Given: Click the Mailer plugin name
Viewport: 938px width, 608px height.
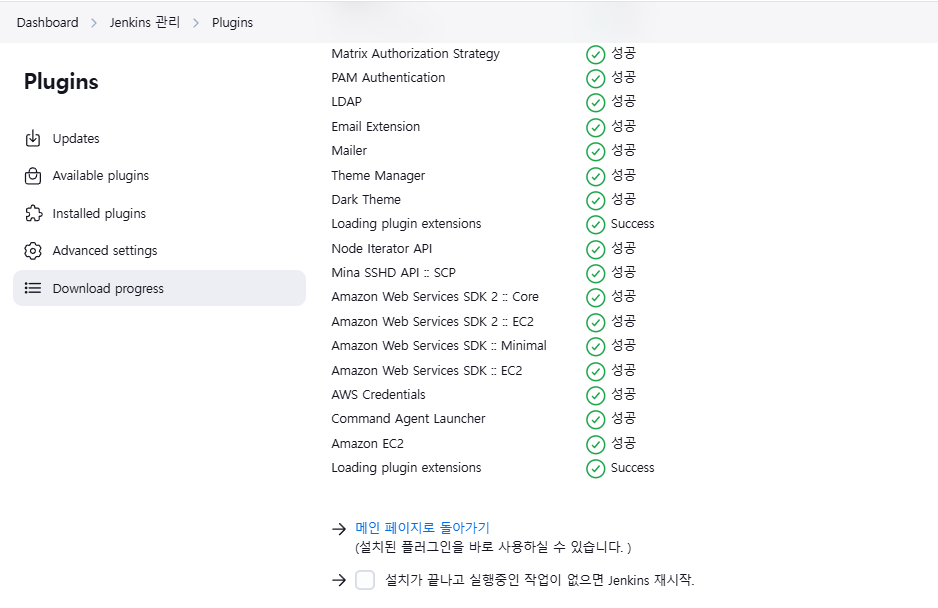Looking at the screenshot, I should tap(349, 151).
